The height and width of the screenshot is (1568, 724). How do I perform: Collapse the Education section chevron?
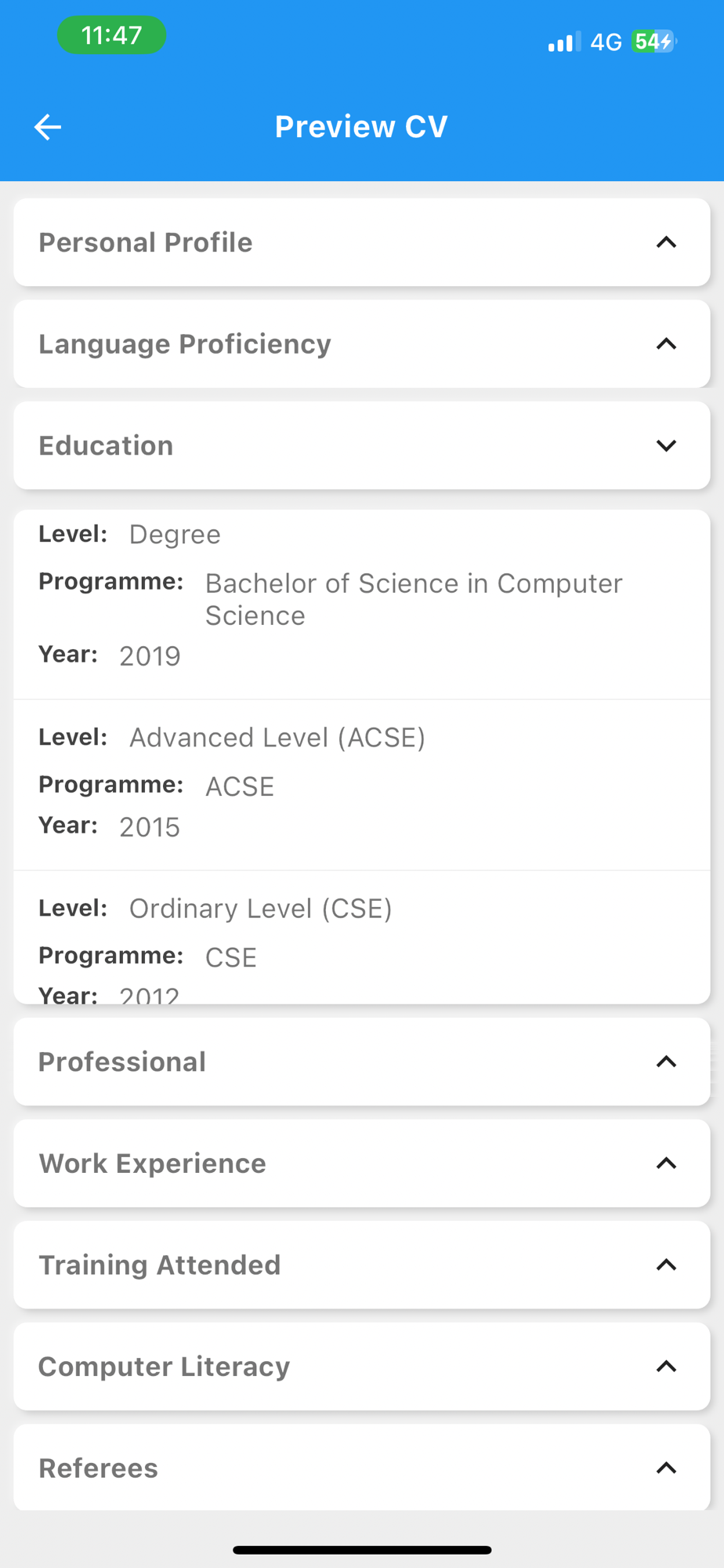tap(666, 445)
